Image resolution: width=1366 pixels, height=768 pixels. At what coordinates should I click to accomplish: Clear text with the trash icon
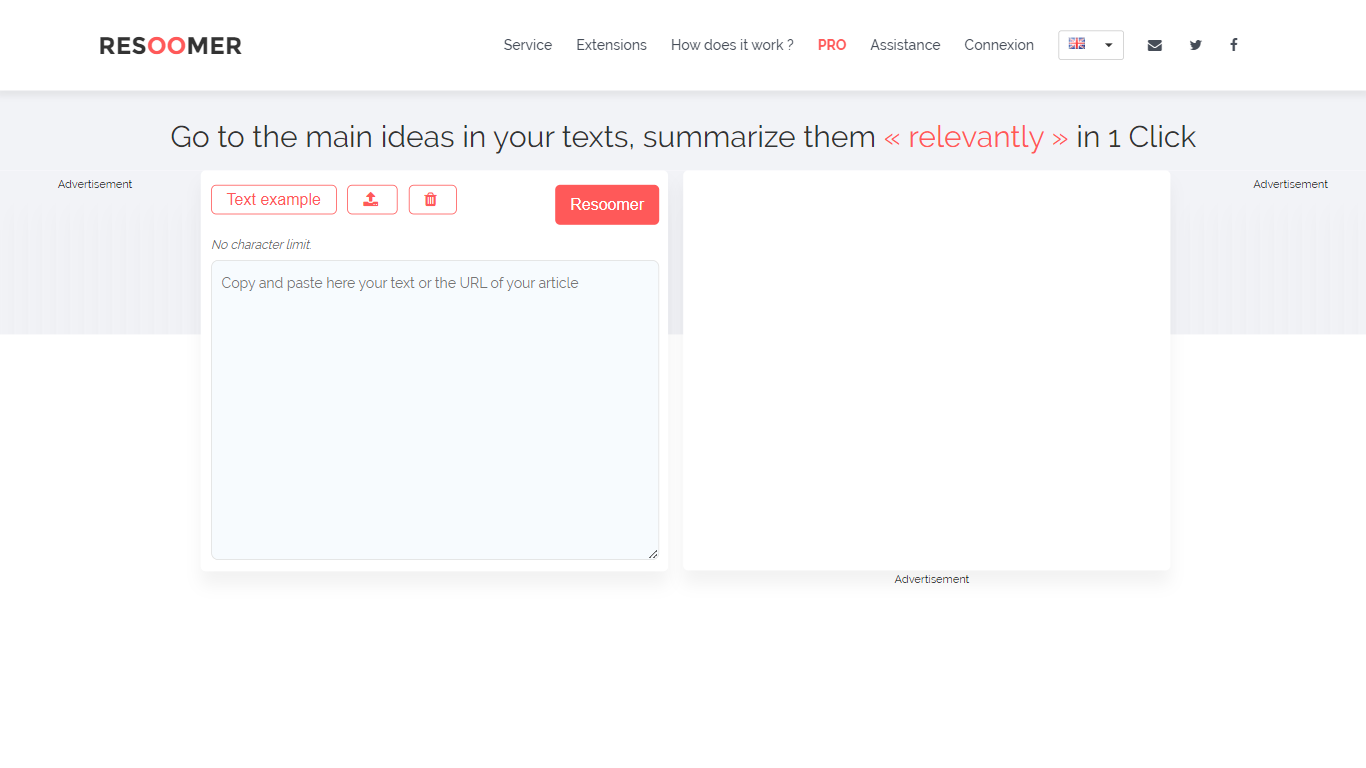(x=432, y=200)
